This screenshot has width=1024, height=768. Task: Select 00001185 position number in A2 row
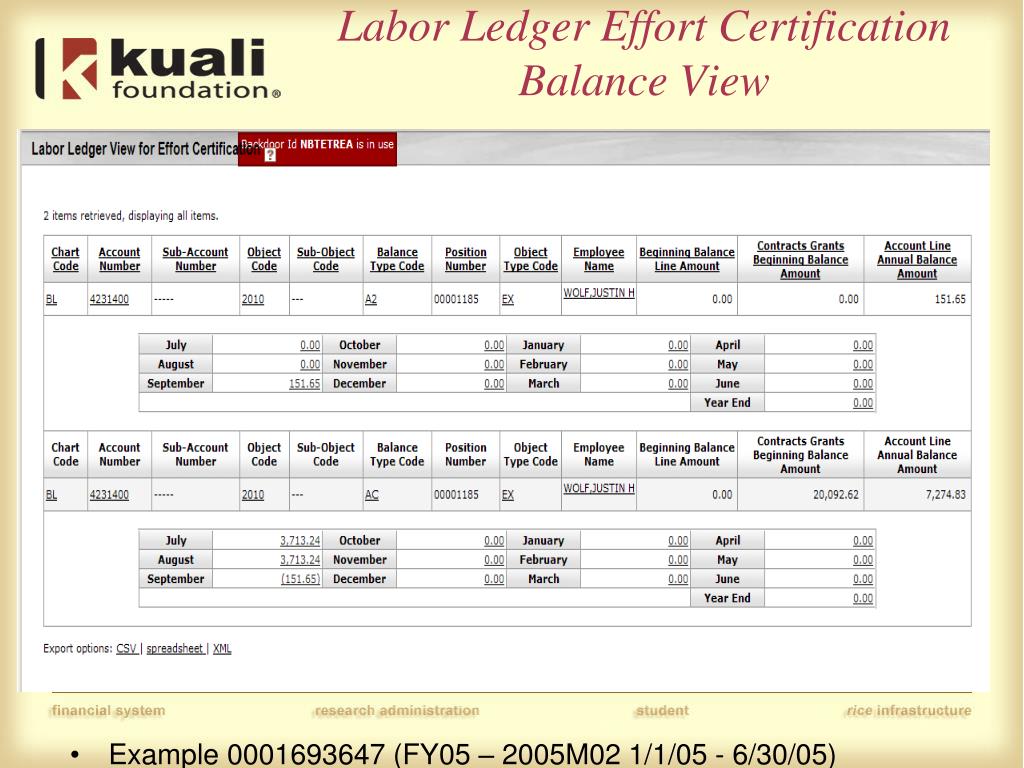tap(456, 299)
